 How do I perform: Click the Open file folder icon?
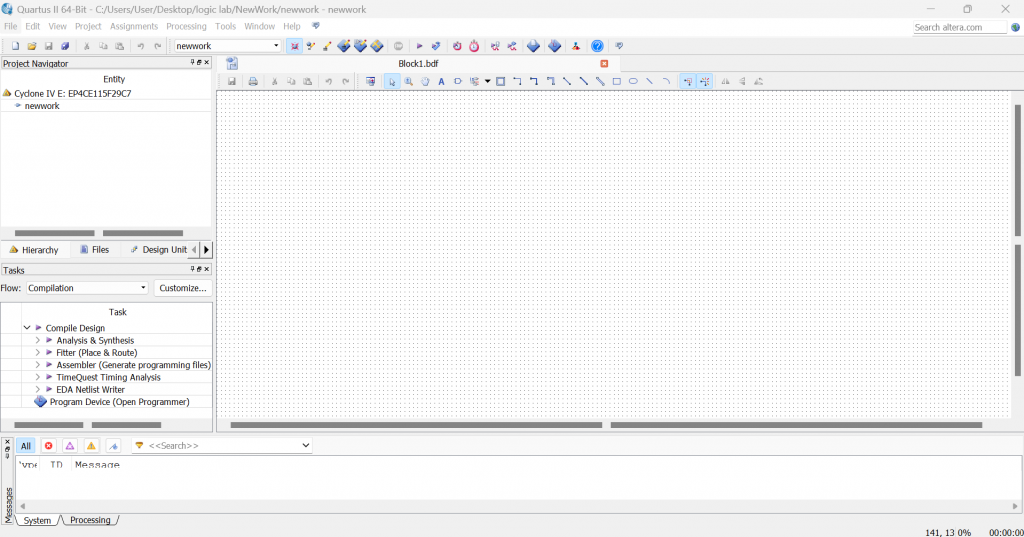[31, 46]
